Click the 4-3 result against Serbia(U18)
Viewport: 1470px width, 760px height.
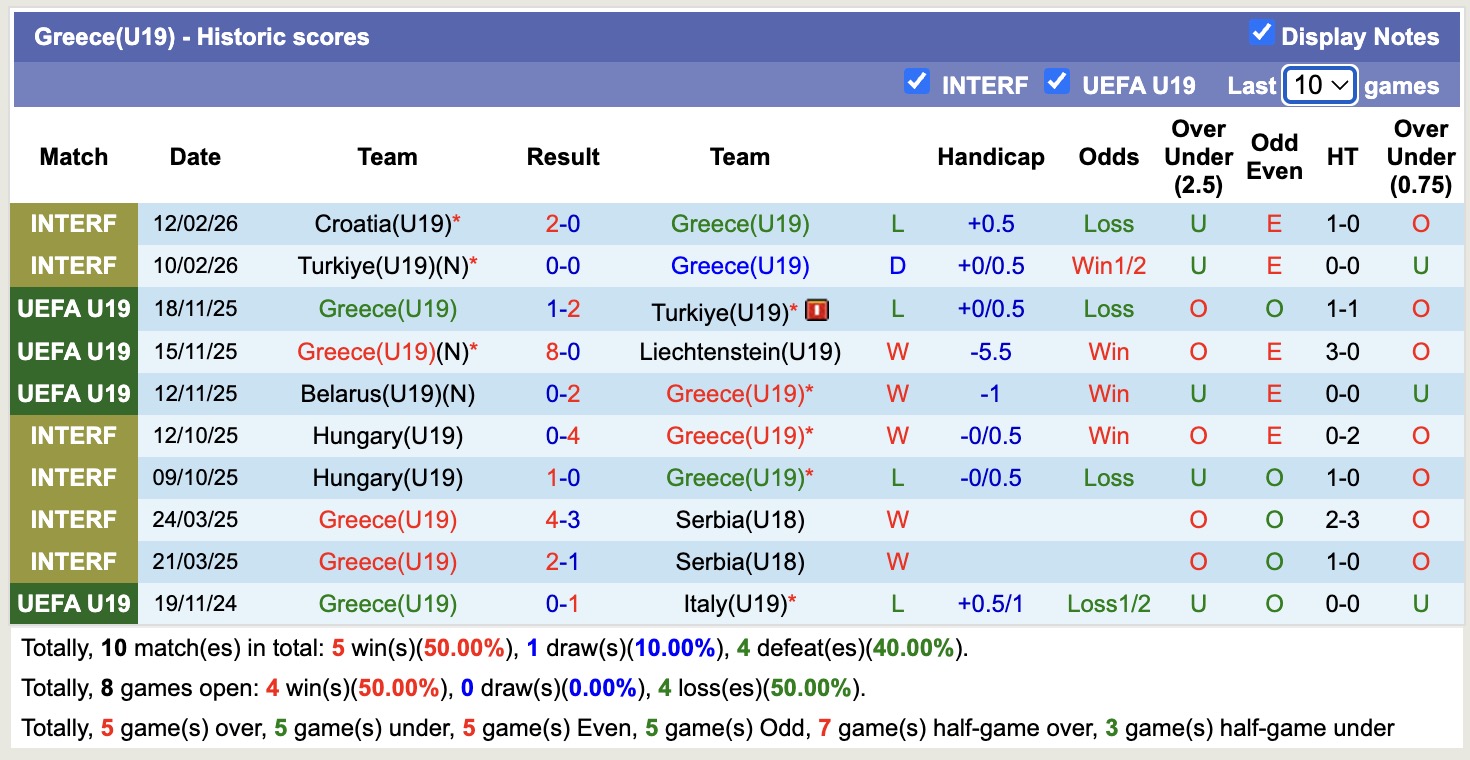(x=563, y=520)
